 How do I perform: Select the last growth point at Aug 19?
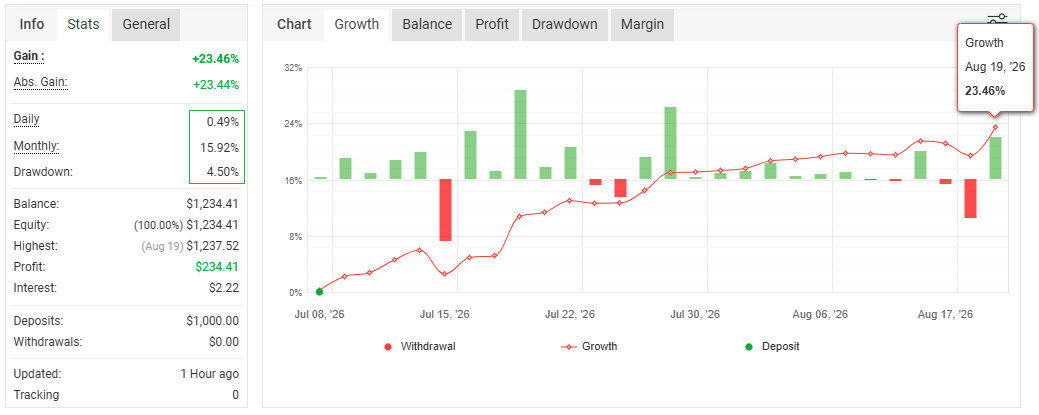click(995, 127)
